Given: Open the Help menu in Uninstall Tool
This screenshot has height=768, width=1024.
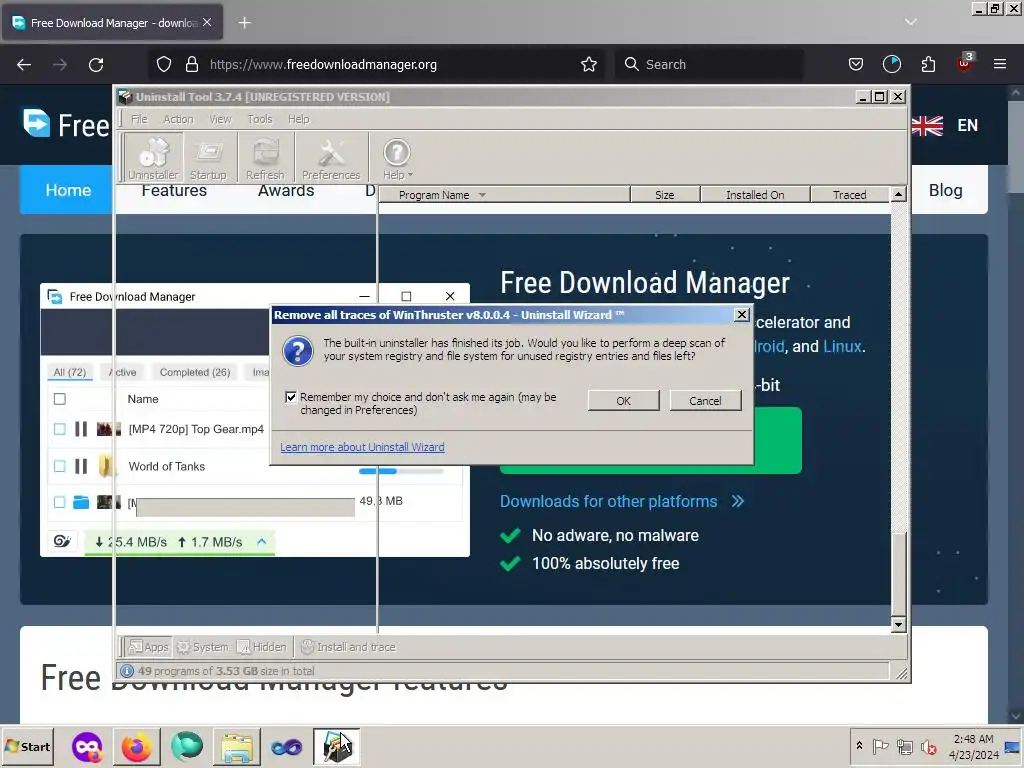Looking at the screenshot, I should coord(298,119).
